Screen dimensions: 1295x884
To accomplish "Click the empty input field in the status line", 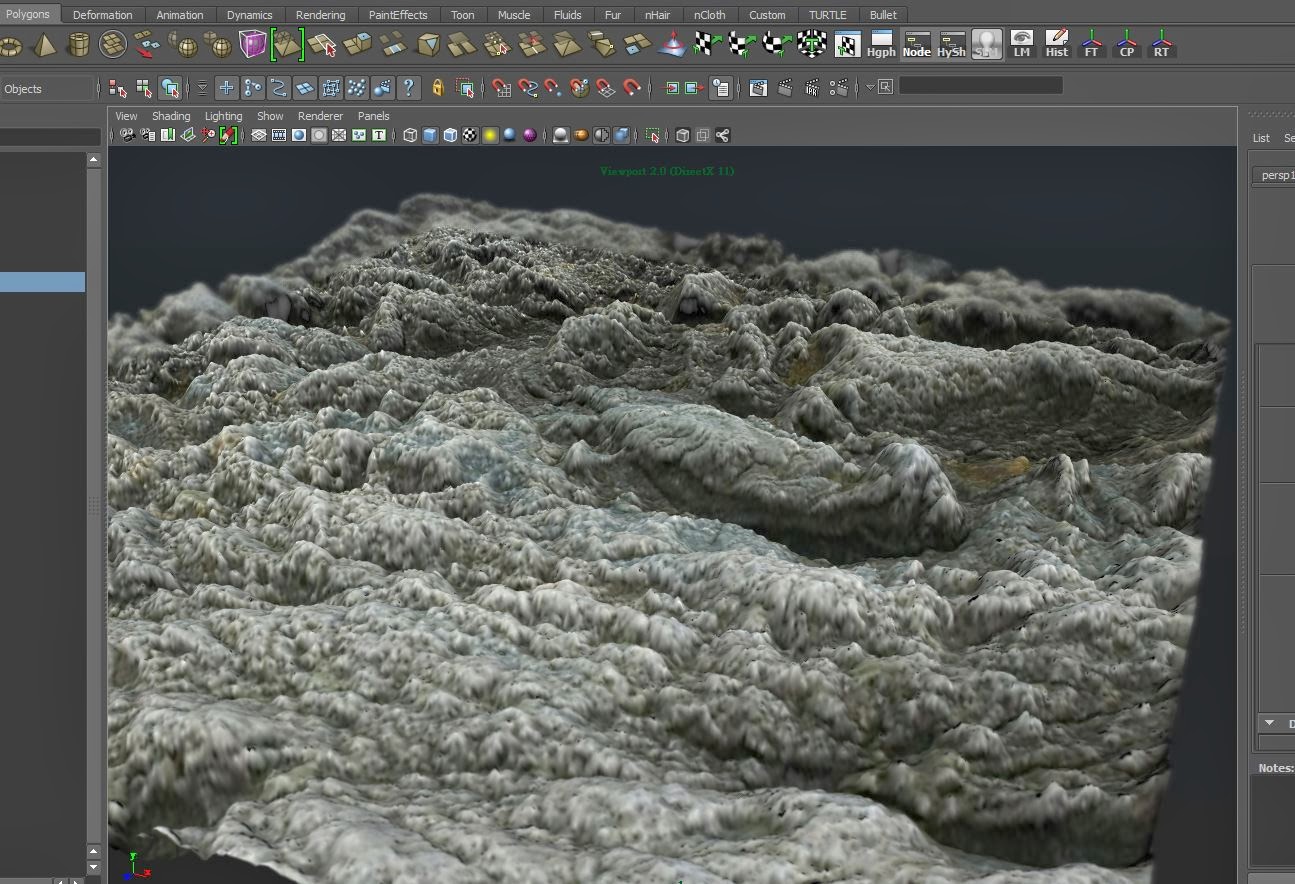I will click(x=980, y=87).
